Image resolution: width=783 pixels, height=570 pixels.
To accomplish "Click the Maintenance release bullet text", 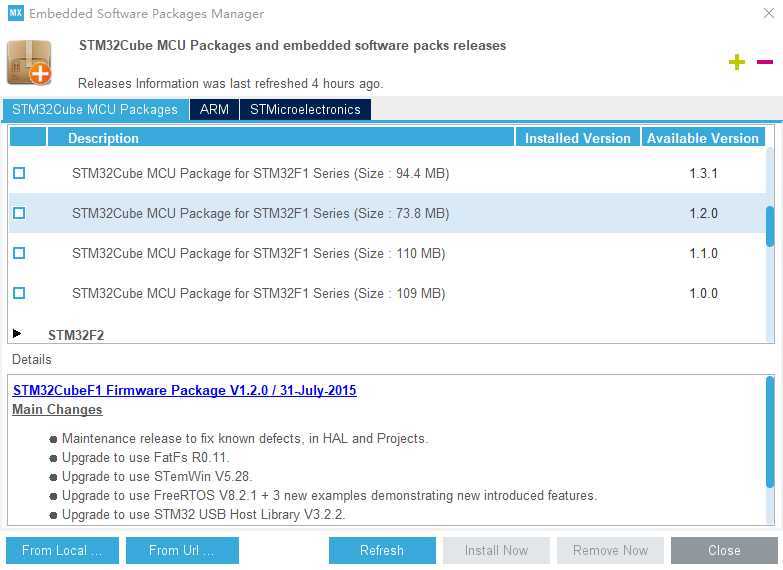I will coord(245,439).
